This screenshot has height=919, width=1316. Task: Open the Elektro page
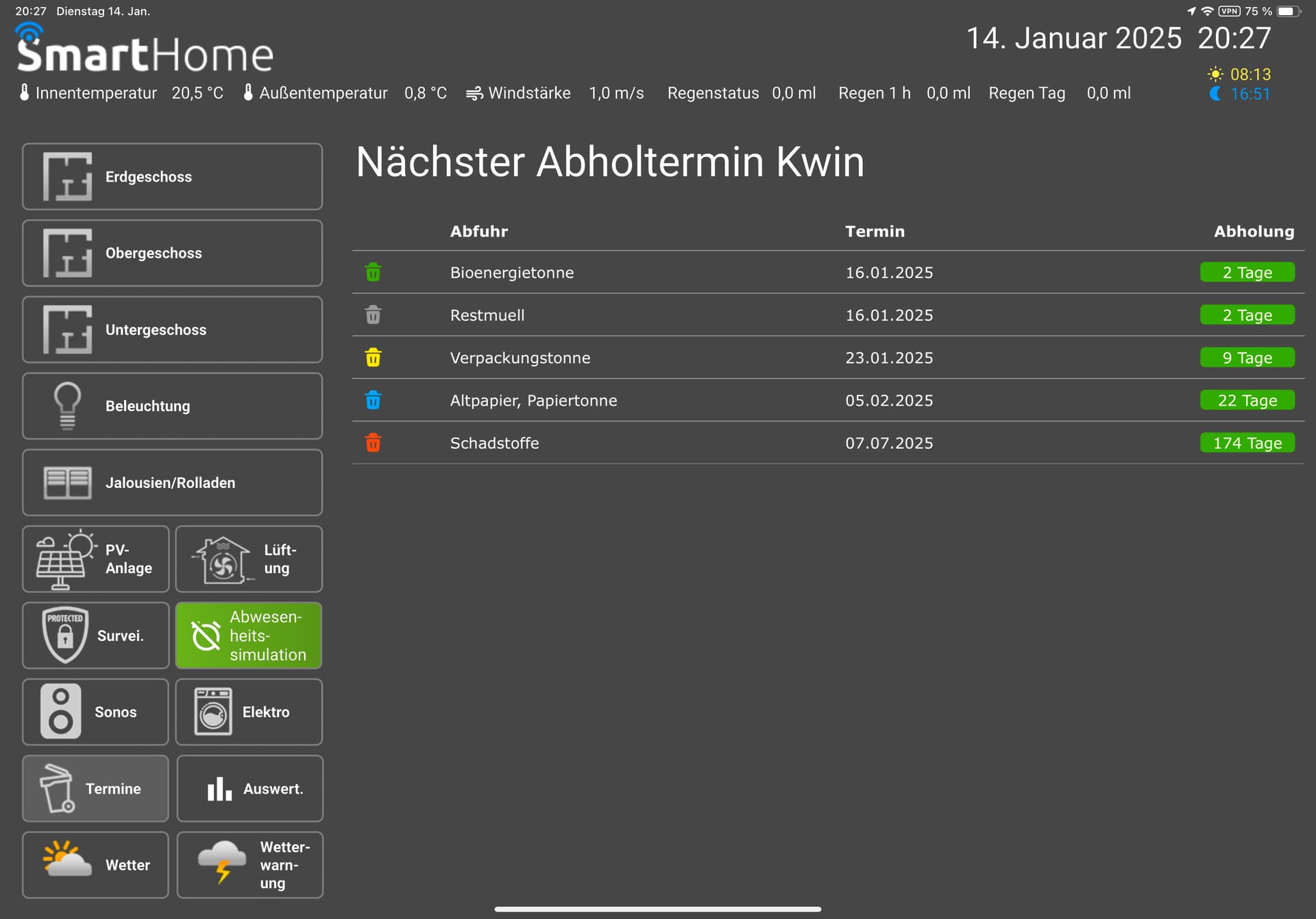[249, 712]
